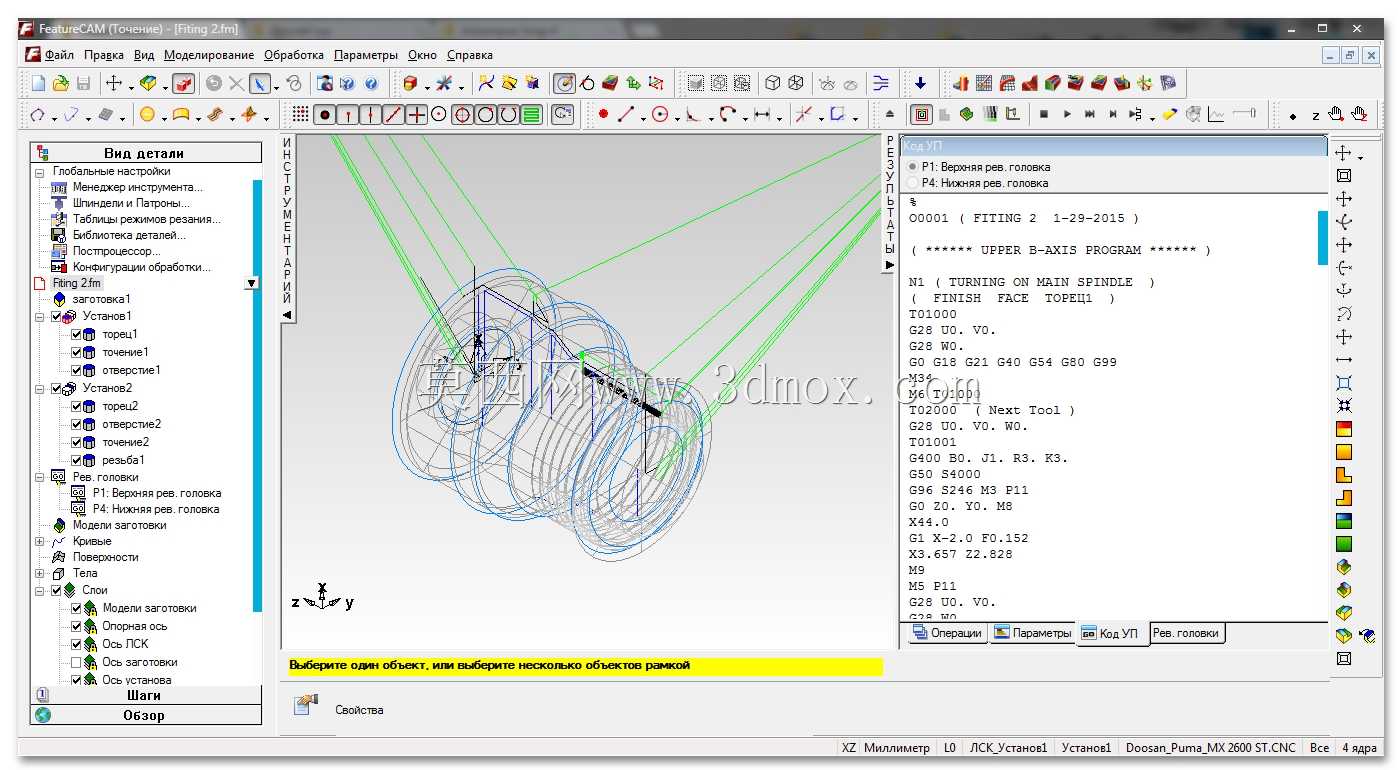This screenshot has width=1398, height=770.
Task: Open the Обзор panel bar
Action: click(146, 715)
